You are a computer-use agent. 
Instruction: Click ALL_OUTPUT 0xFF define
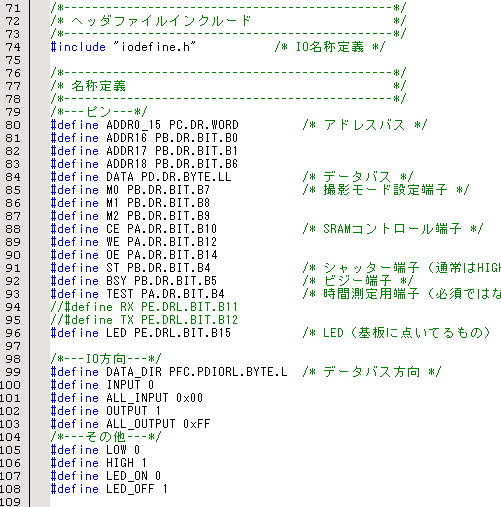coord(130,424)
